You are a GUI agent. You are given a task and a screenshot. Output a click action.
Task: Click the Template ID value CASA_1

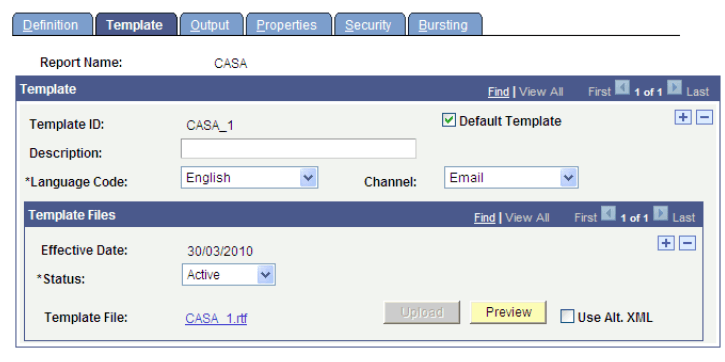(x=210, y=125)
